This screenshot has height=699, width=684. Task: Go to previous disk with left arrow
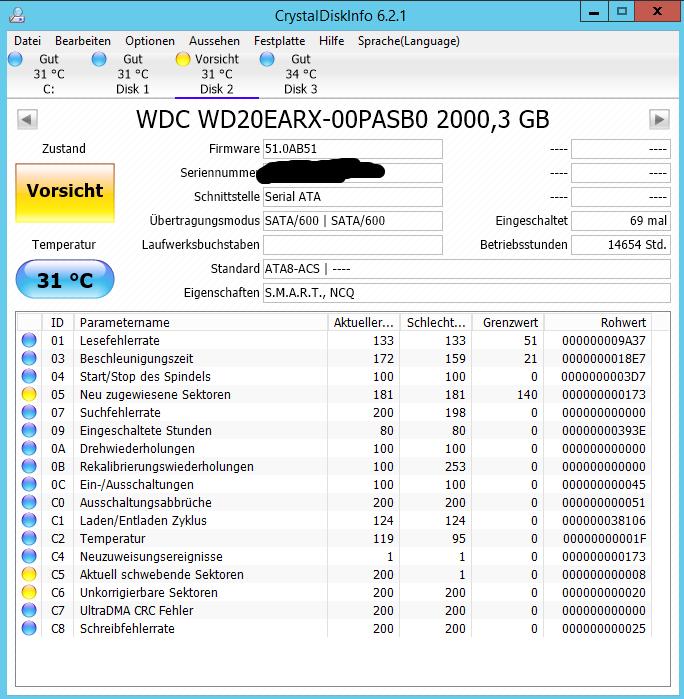pos(27,119)
